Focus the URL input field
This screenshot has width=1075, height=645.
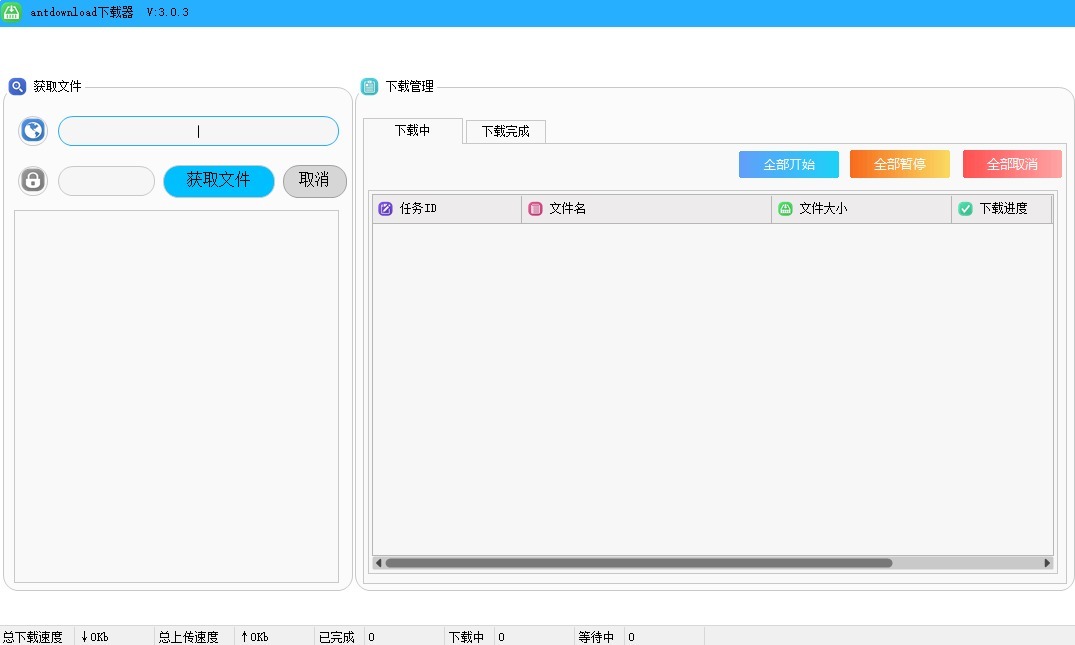coord(198,131)
